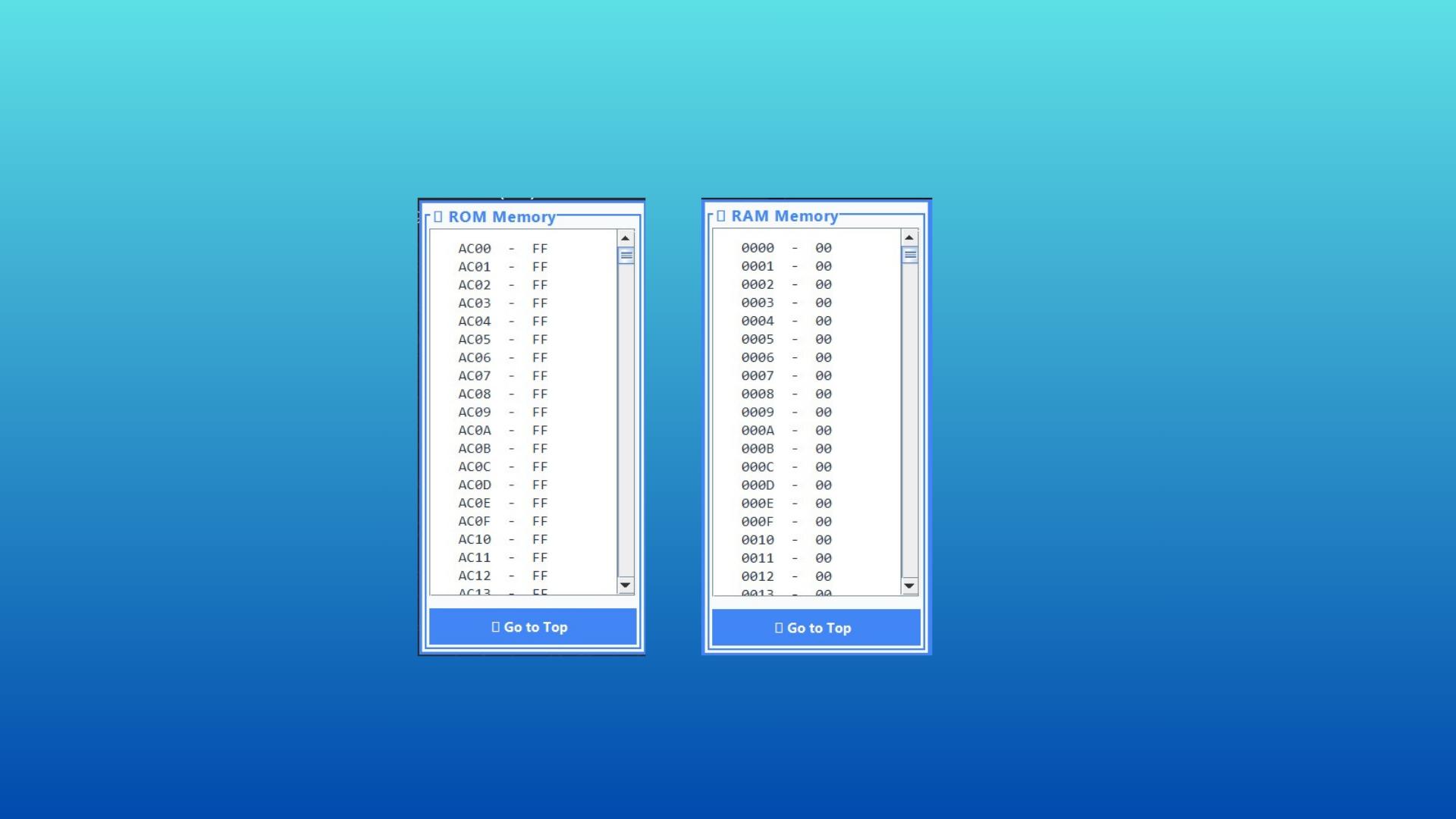Click the up arrow on the ROM scrollbar

pos(626,237)
